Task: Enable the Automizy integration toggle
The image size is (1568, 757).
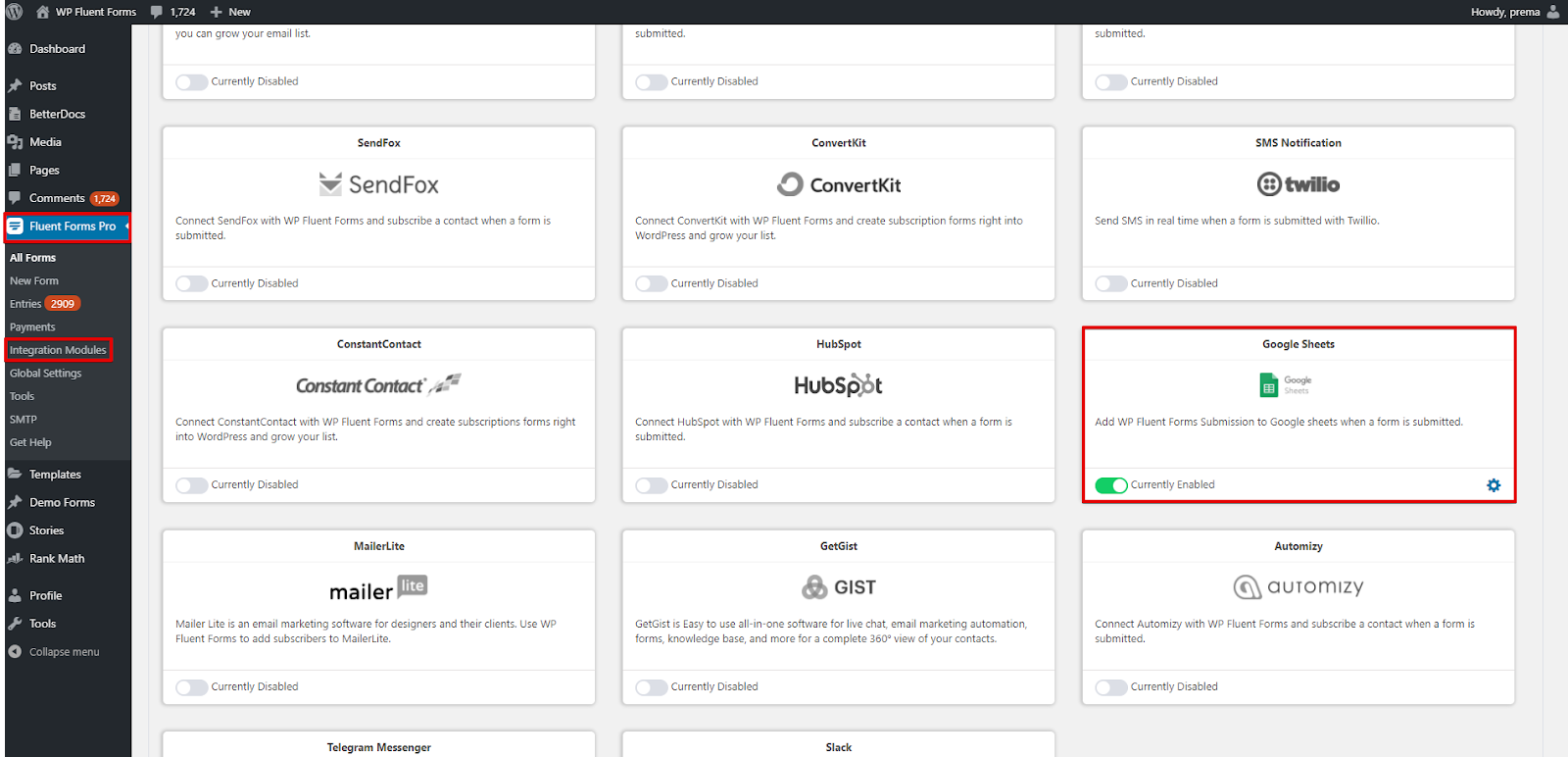Action: [1110, 687]
